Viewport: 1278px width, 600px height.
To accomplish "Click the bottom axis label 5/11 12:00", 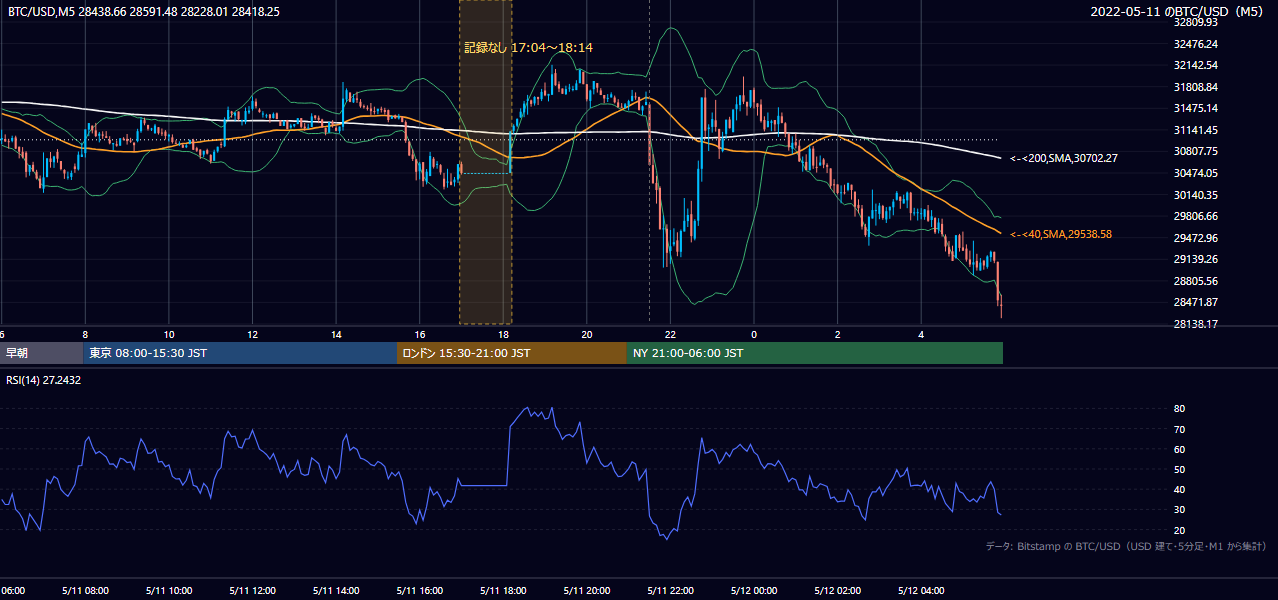I will (x=253, y=590).
